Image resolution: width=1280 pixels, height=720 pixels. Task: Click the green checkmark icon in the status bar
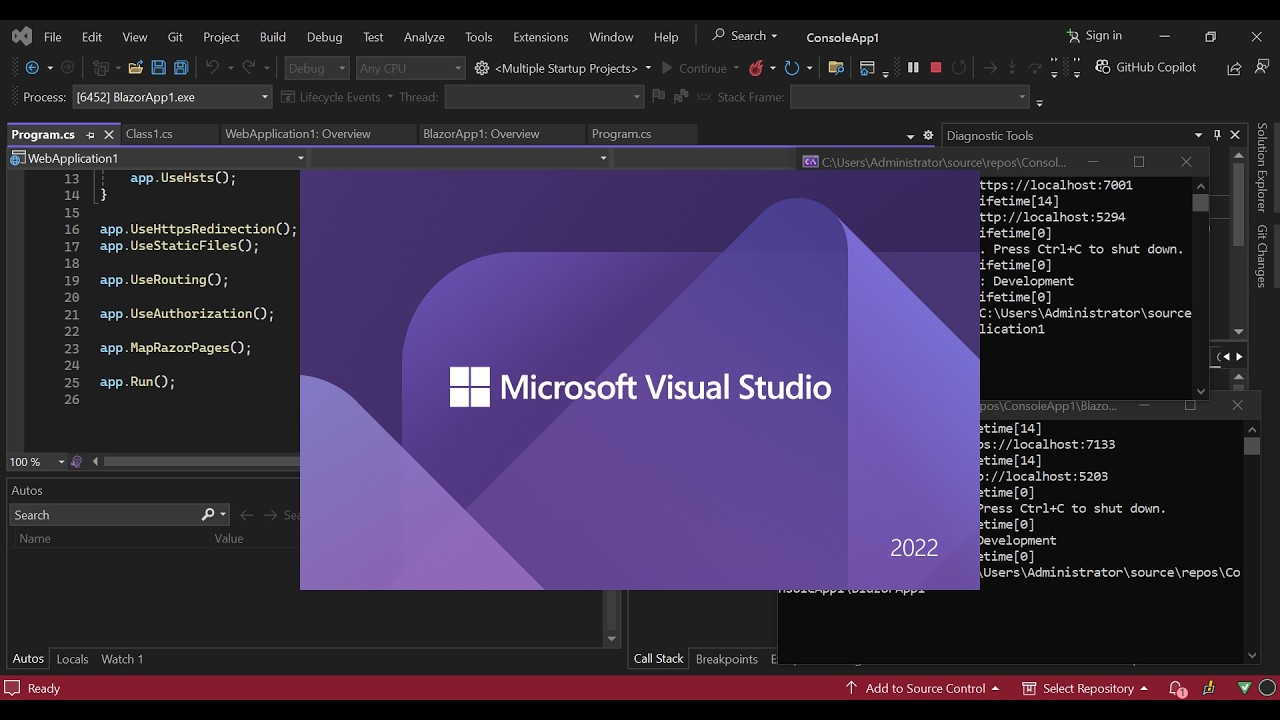[x=1244, y=688]
